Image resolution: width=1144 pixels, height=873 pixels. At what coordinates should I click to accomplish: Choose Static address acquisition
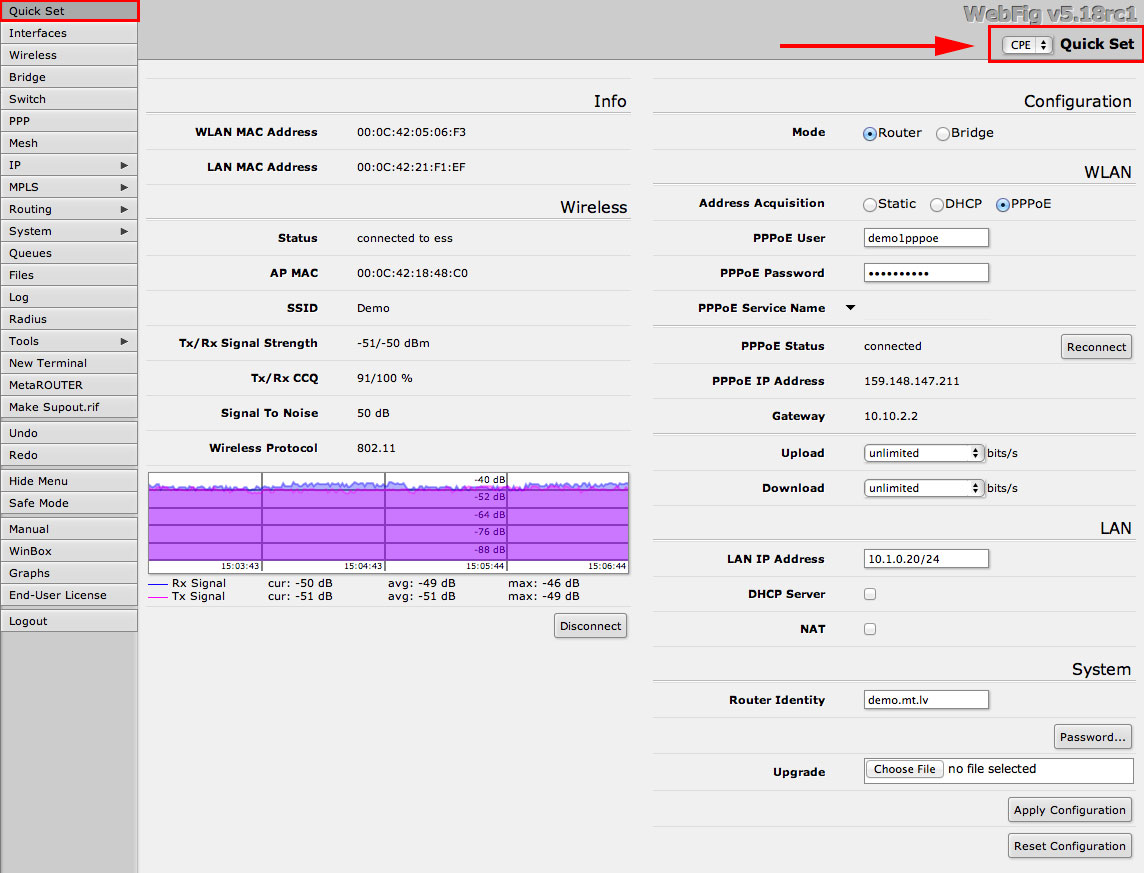(870, 204)
